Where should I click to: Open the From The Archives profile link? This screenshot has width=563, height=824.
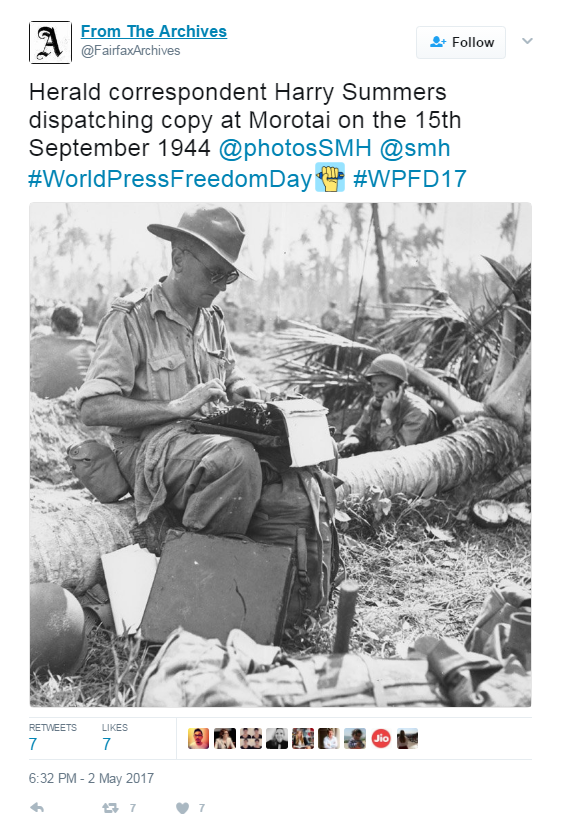pos(153,32)
